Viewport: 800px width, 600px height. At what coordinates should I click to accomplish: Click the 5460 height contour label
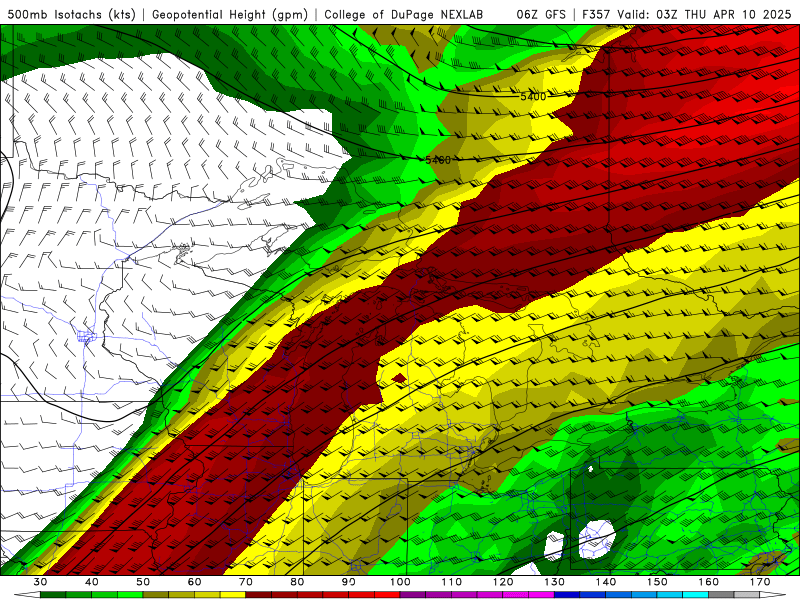[x=438, y=160]
